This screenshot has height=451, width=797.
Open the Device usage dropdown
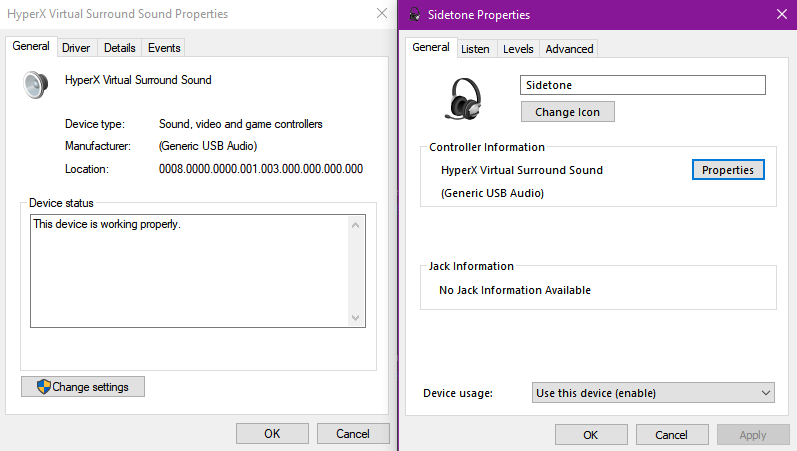(654, 393)
